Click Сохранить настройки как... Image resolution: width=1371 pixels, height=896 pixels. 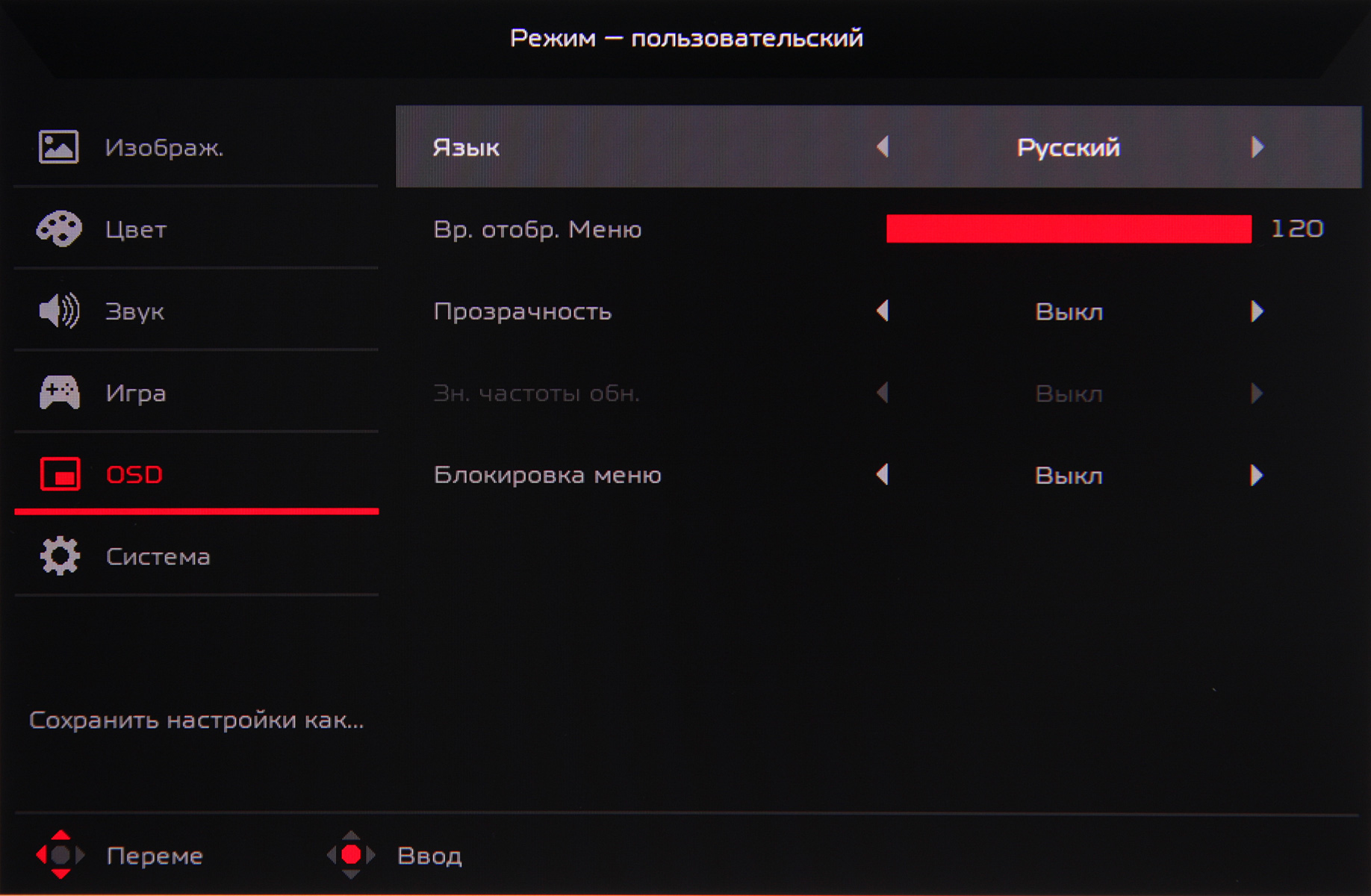[x=196, y=721]
